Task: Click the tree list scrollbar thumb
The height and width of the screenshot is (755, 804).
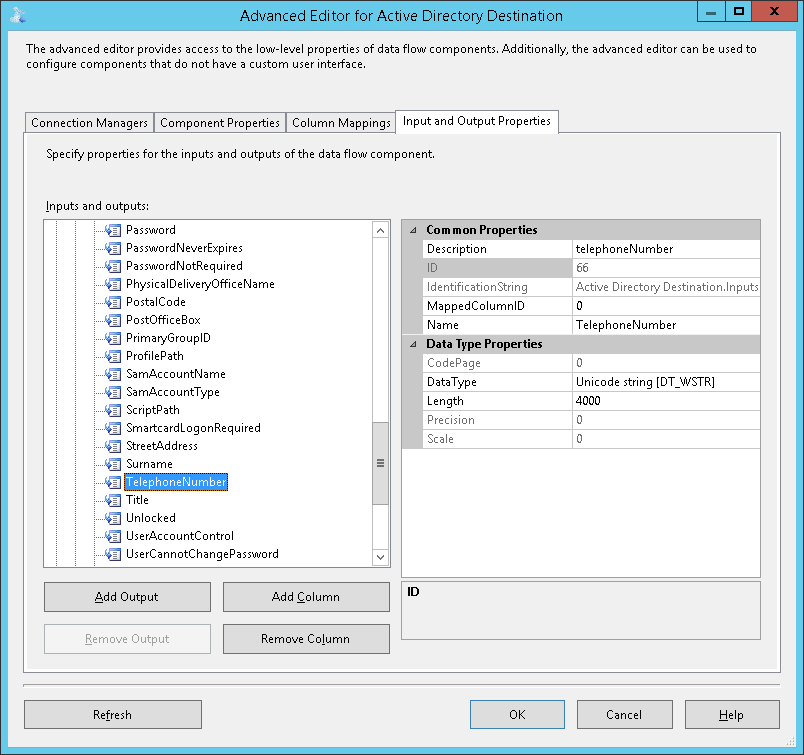Action: coord(380,463)
